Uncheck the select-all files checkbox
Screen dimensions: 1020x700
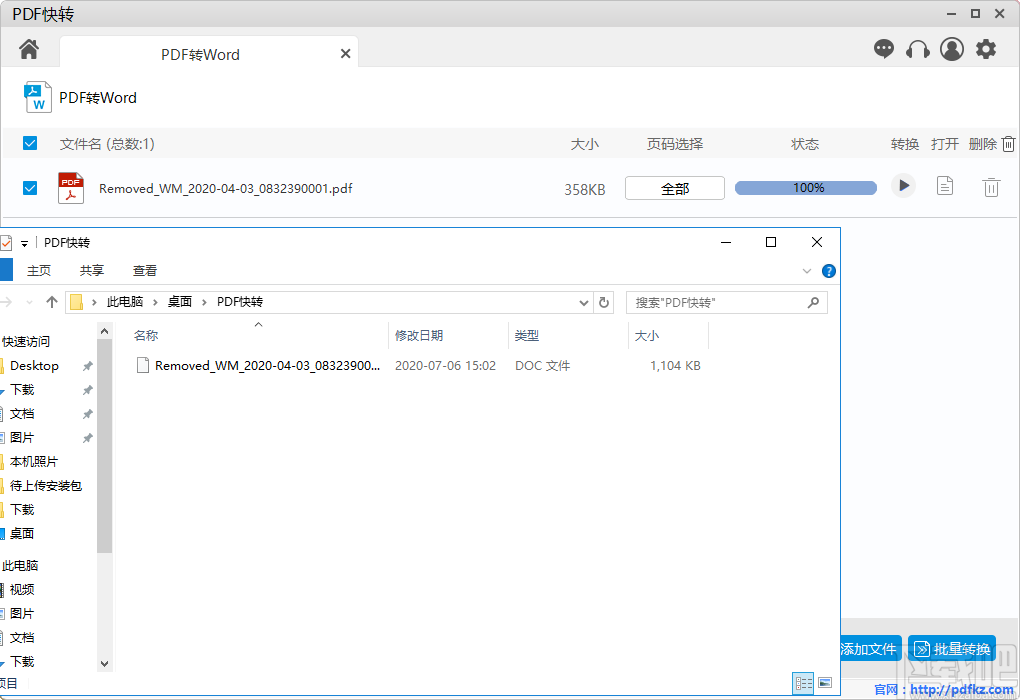(x=29, y=143)
